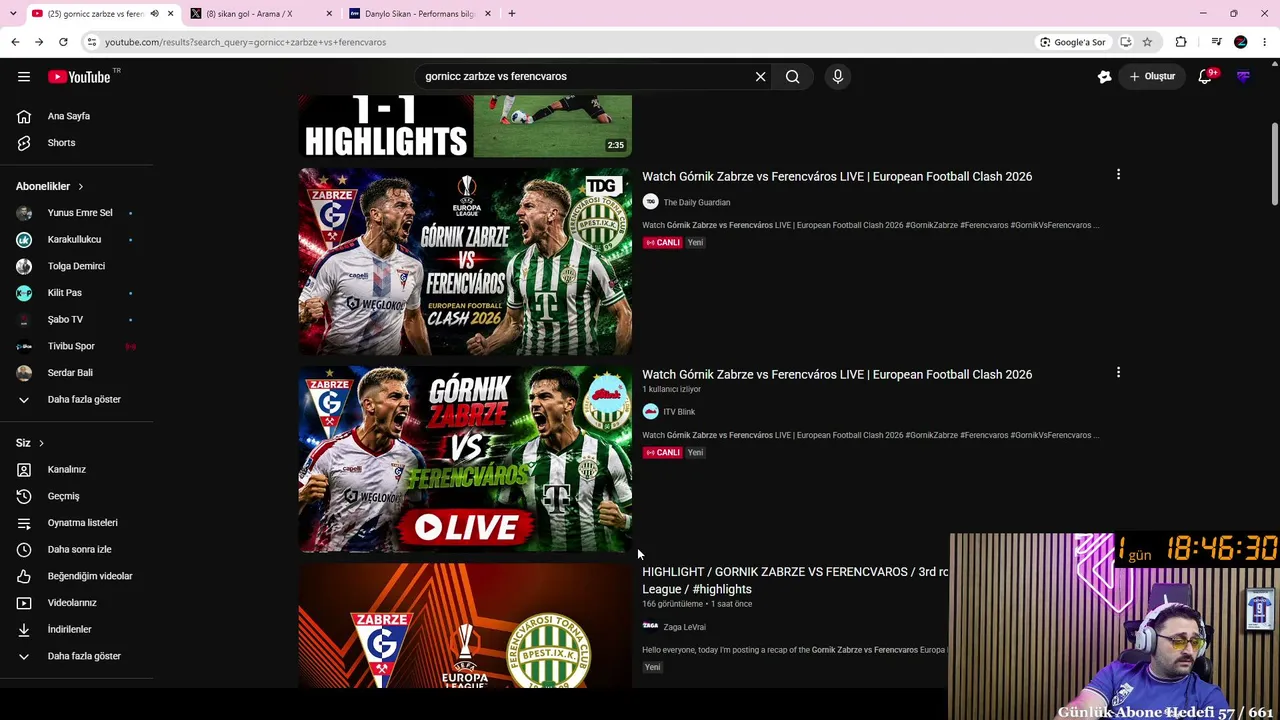Click the Oluştur create button

[1152, 77]
